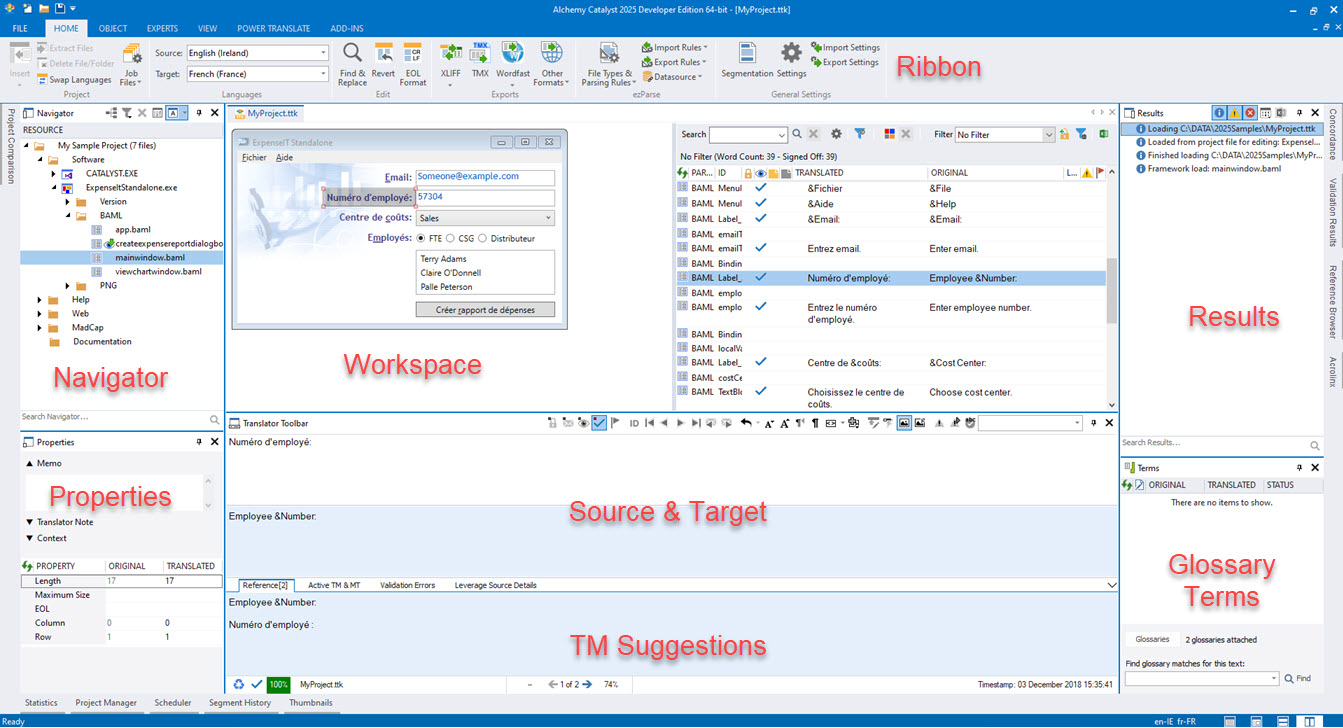Click Find button beside glossary search
The image size is (1343, 728).
point(1297,679)
